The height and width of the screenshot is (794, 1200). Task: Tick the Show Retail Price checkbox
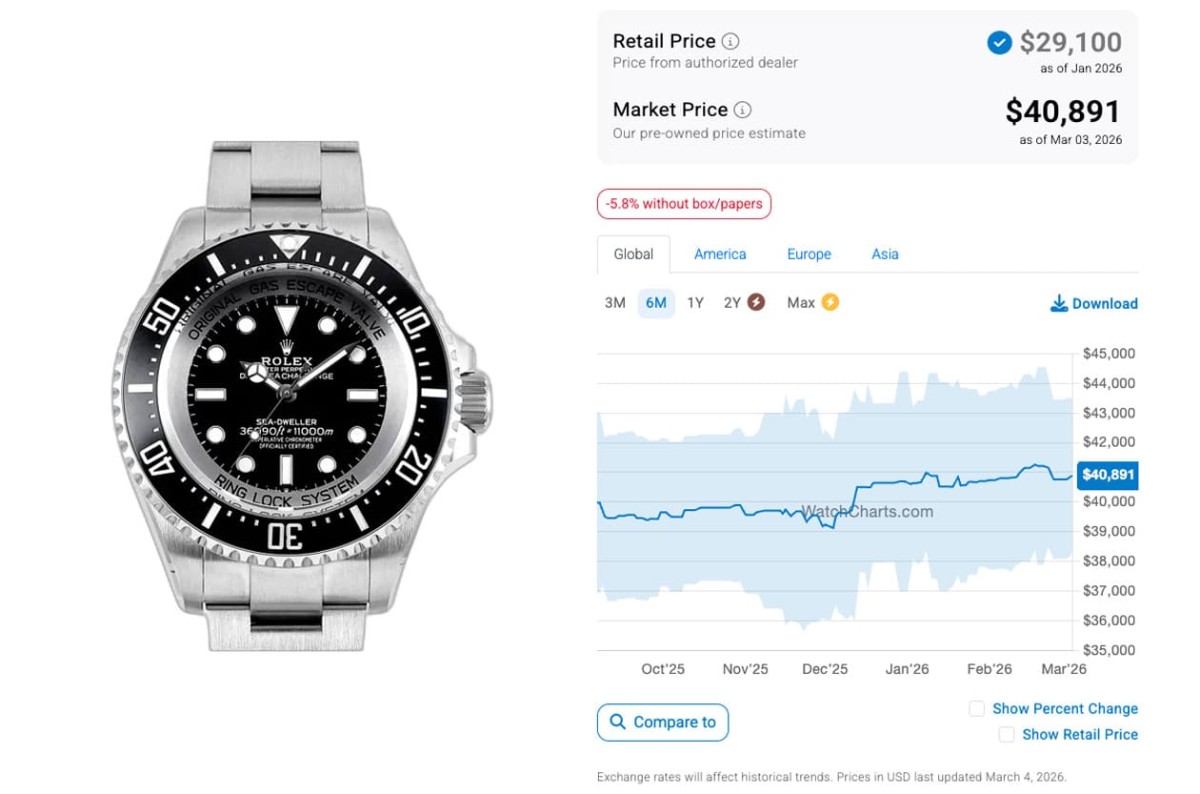pos(1007,735)
